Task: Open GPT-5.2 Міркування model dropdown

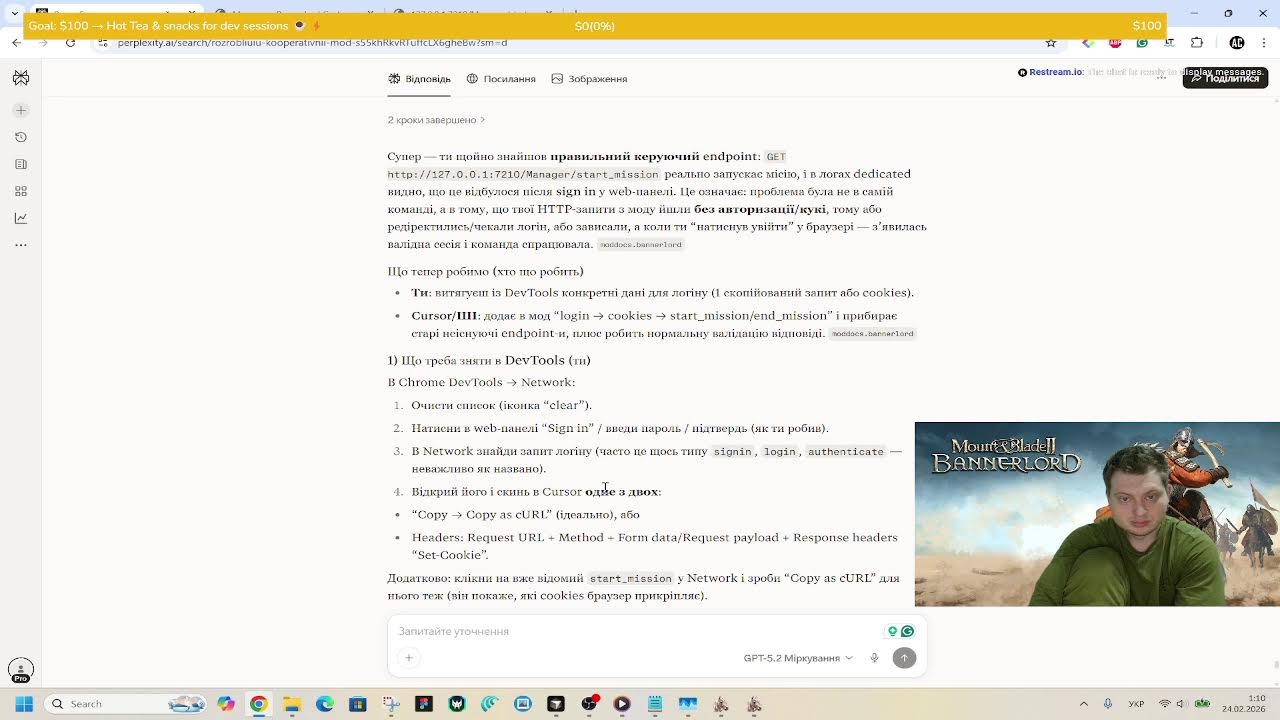Action: pos(798,658)
